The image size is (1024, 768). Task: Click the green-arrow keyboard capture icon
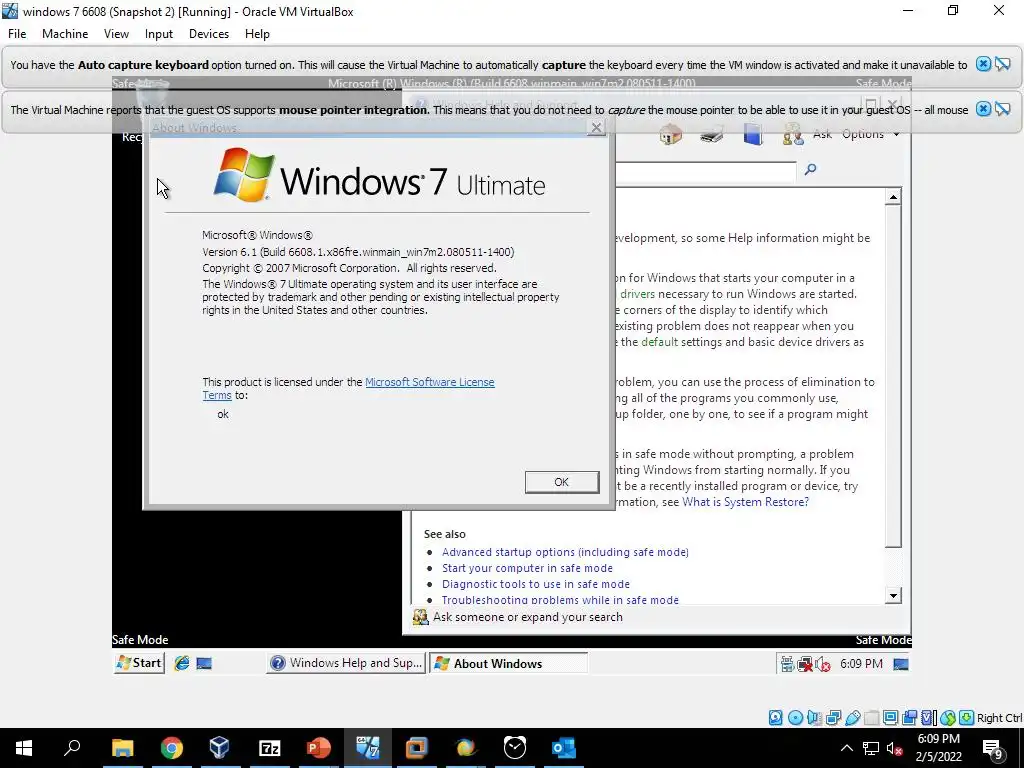point(967,718)
